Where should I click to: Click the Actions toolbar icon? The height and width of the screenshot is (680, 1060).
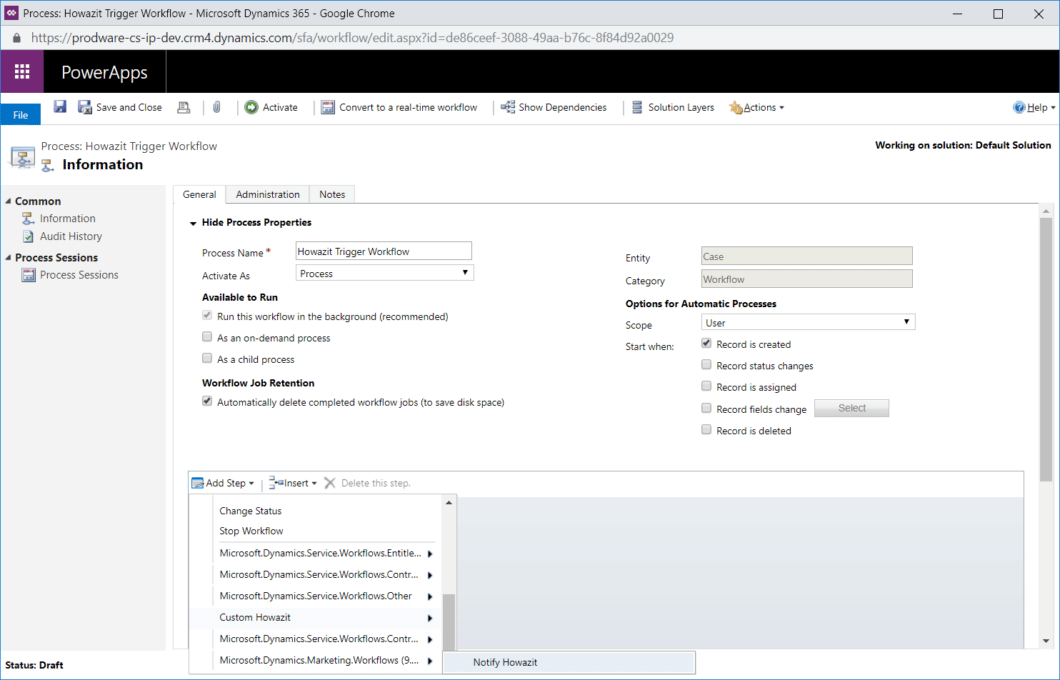736,107
